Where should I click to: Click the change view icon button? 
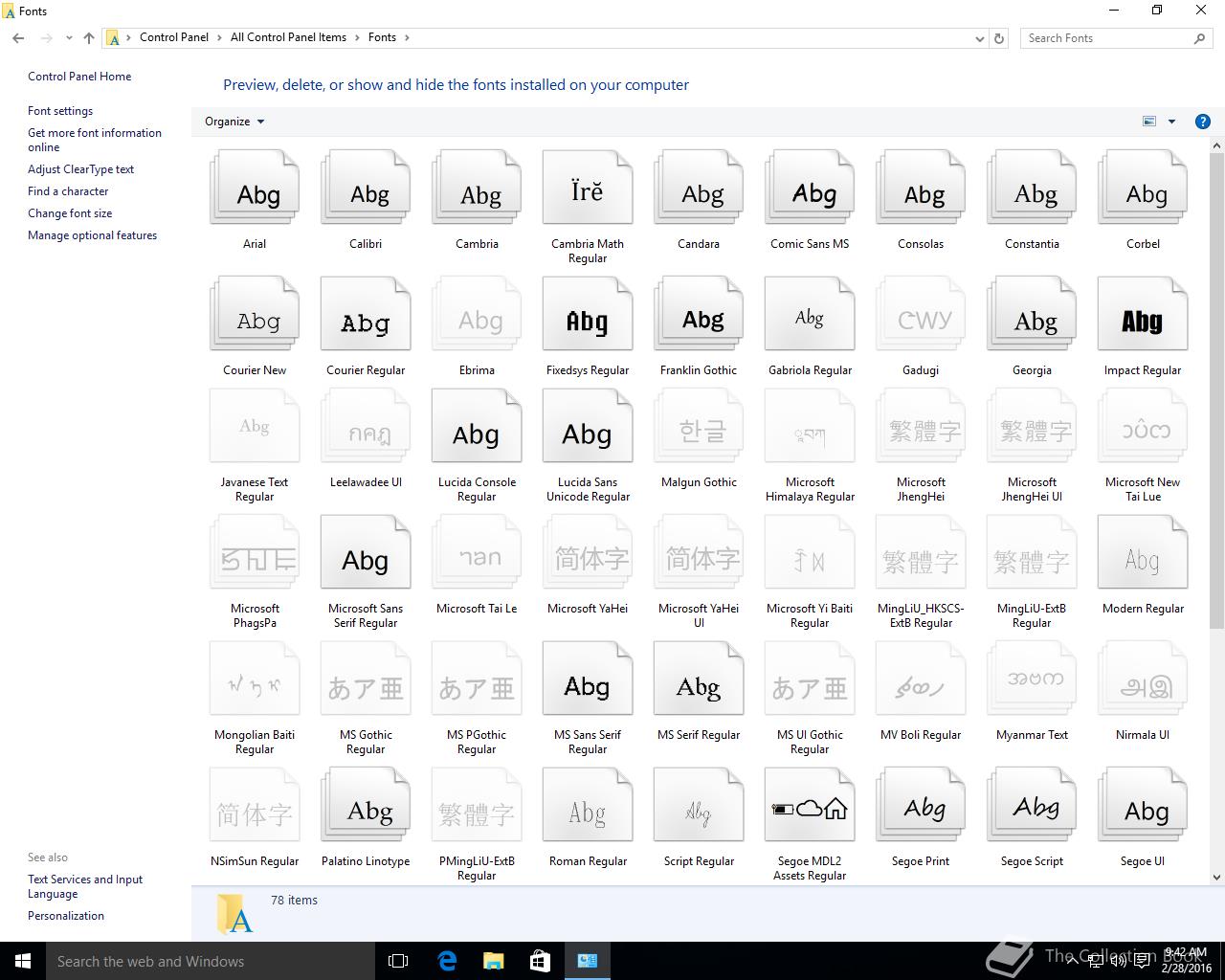(1149, 122)
